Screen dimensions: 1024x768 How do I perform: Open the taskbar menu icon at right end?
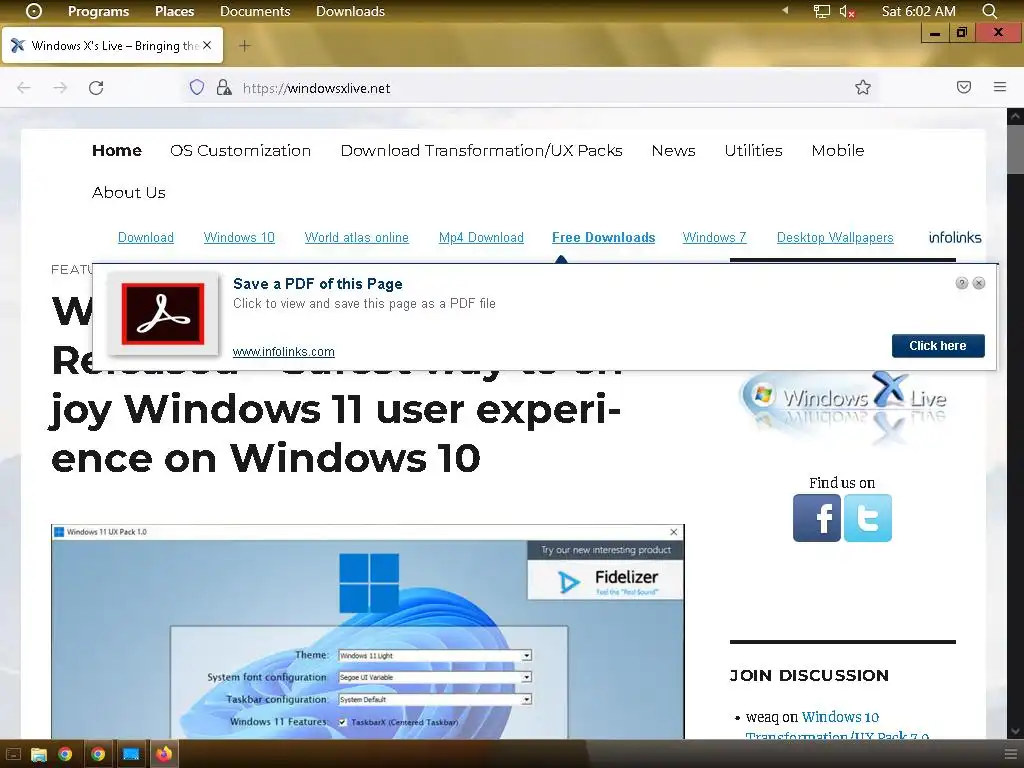coord(1010,754)
